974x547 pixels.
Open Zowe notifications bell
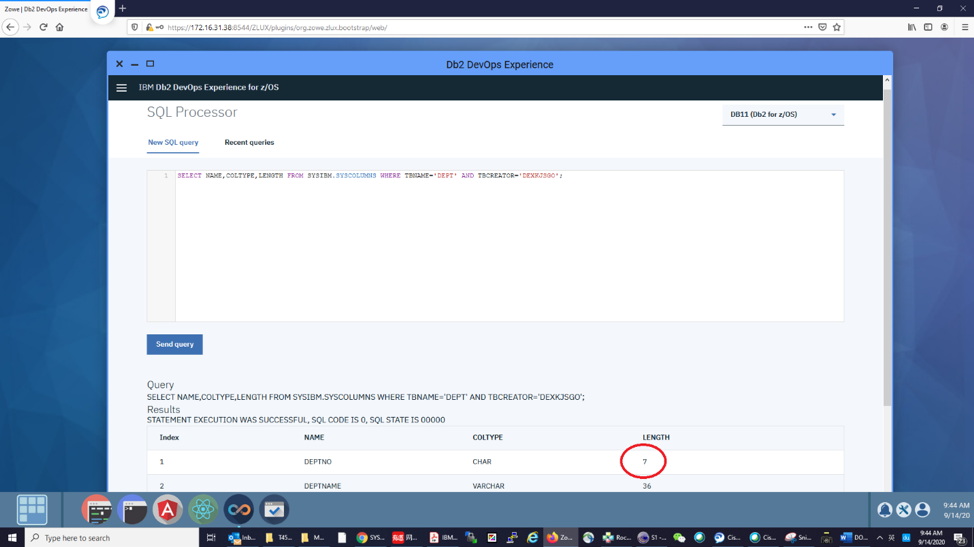coord(885,510)
